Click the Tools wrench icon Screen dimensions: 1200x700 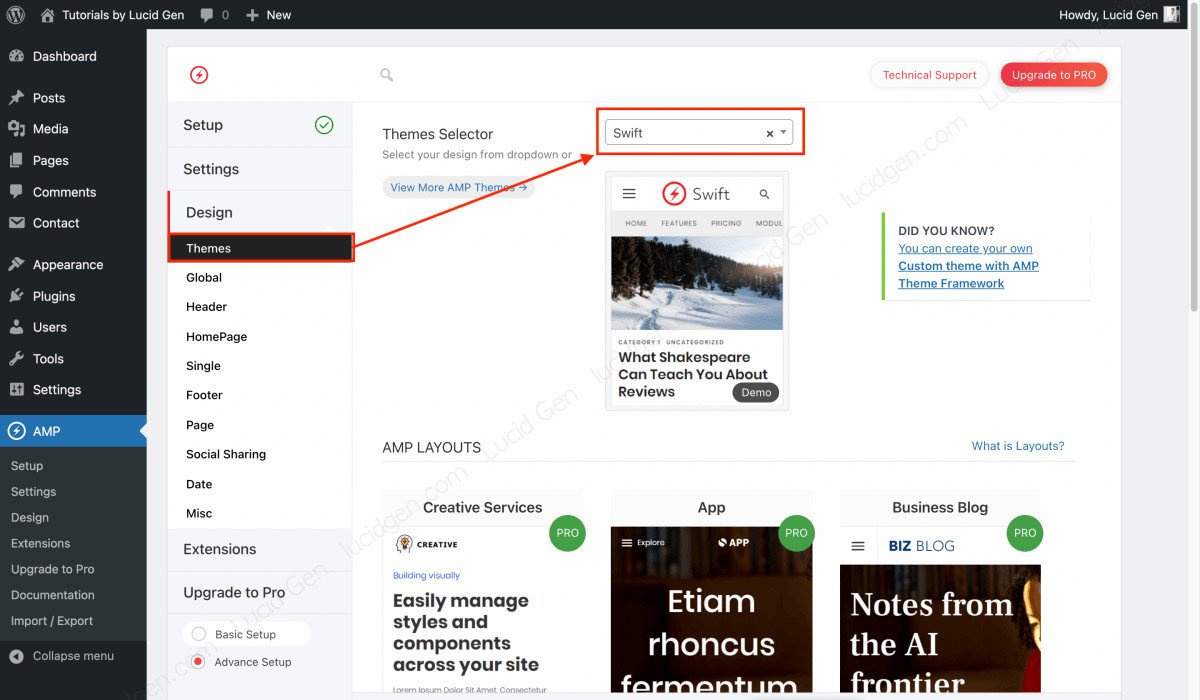coord(16,359)
